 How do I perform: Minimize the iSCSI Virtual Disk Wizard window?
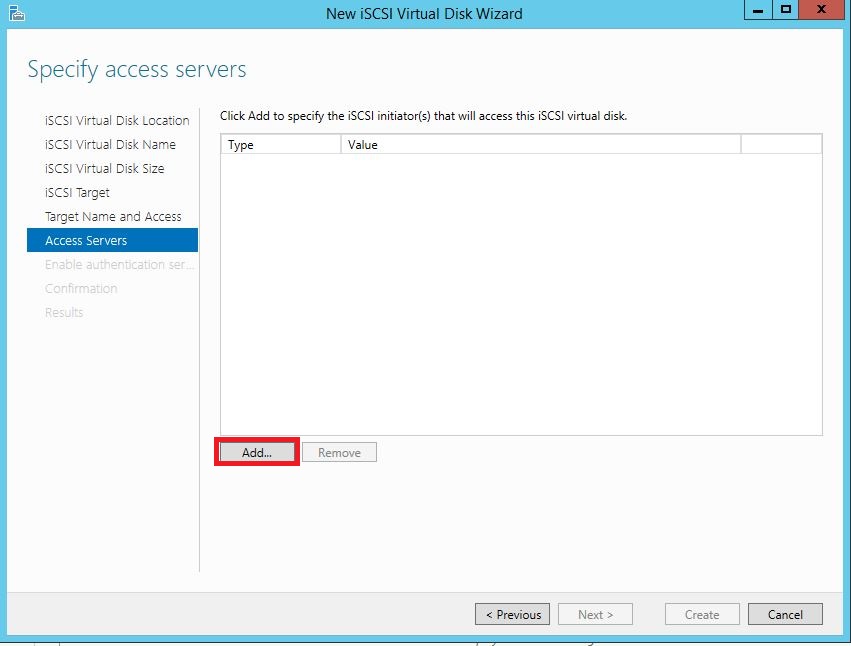759,10
